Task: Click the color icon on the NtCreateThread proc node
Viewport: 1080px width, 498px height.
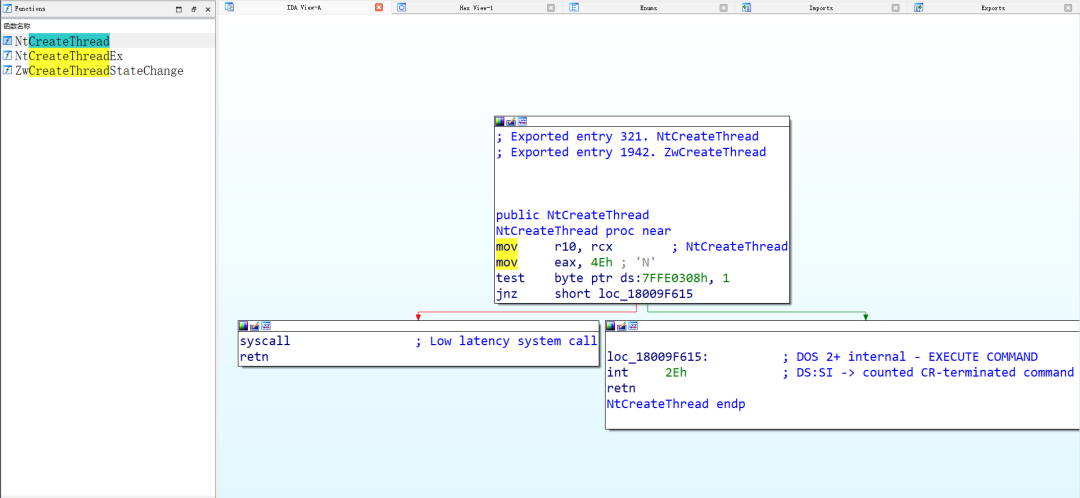Action: click(500, 121)
